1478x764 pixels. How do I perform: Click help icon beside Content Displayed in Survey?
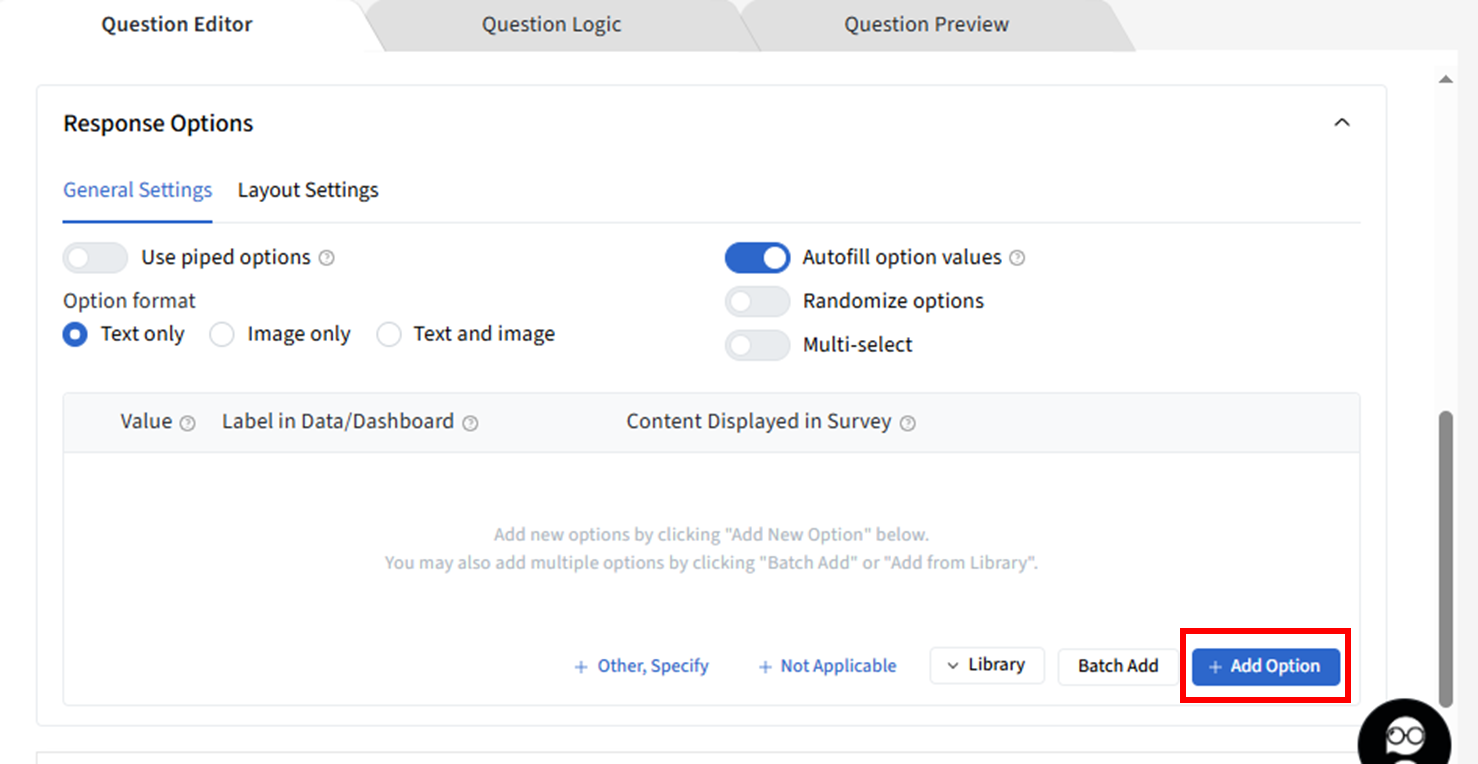pyautogui.click(x=907, y=423)
